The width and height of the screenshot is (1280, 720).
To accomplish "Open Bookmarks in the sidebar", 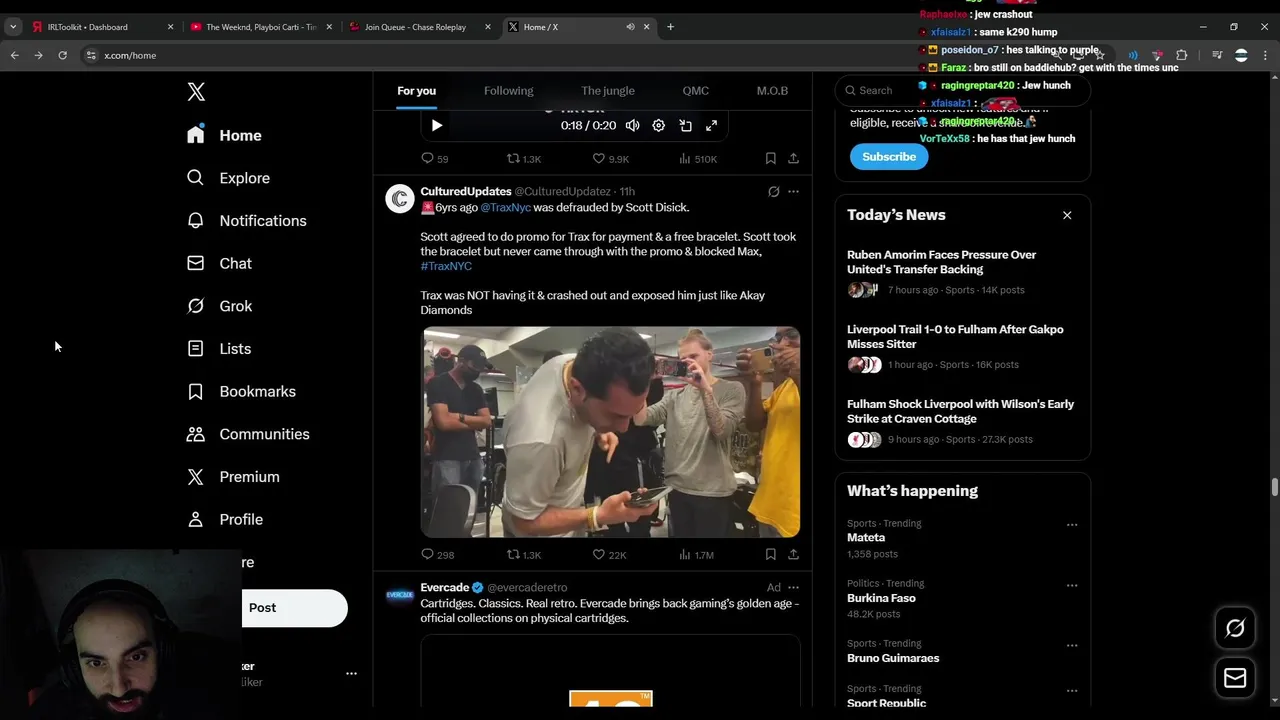I will [241, 391].
